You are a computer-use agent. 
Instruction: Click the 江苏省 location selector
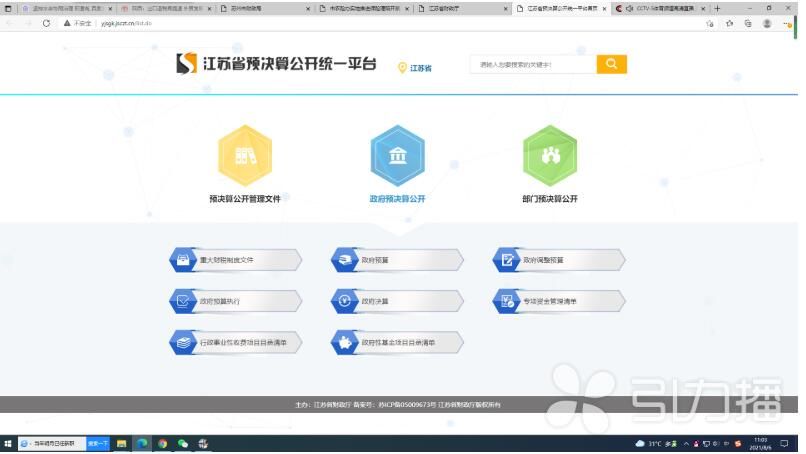(x=415, y=68)
